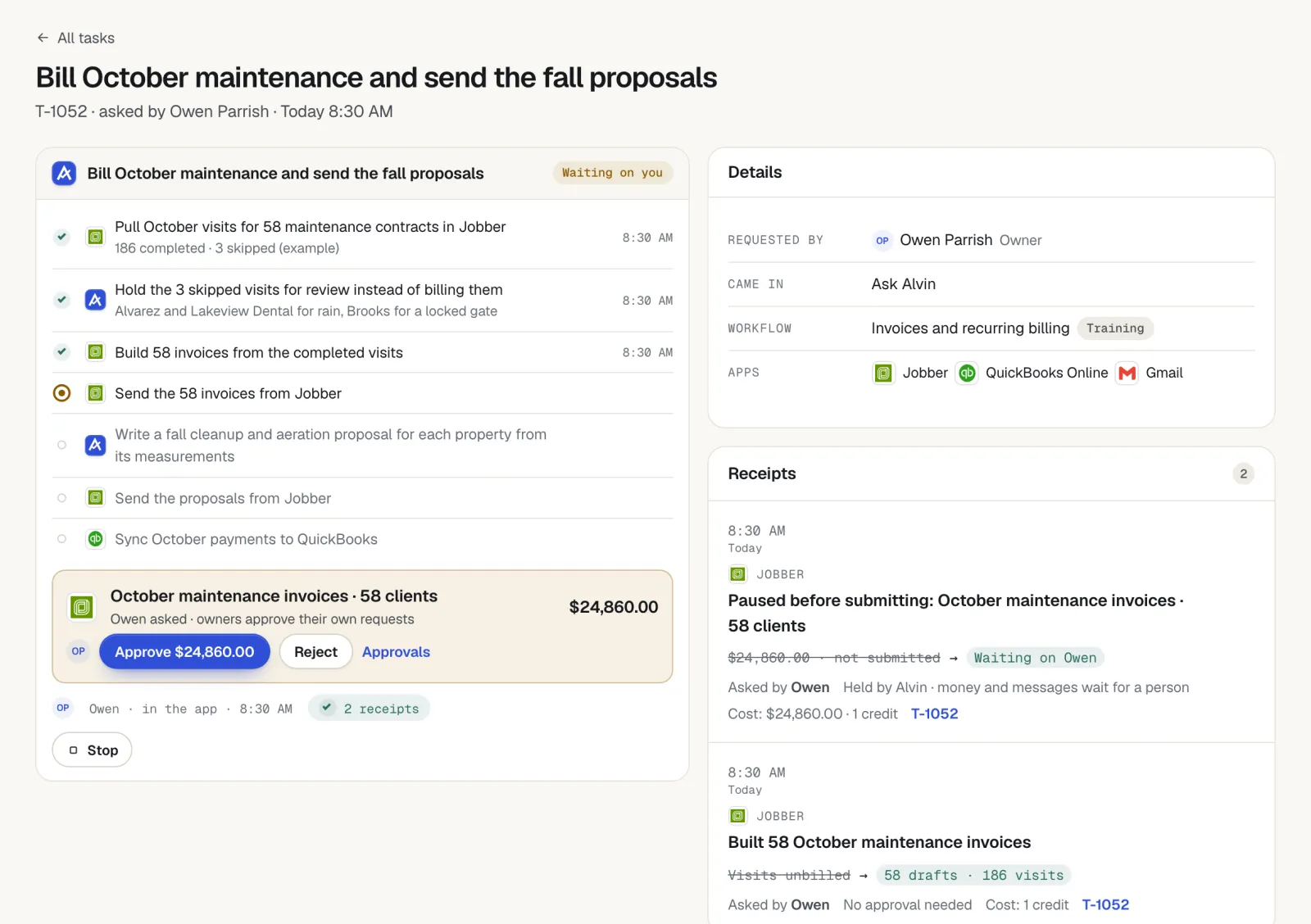Viewport: 1311px width, 924px height.
Task: Click Jobber icon on Send the proposals step
Action: 96,498
